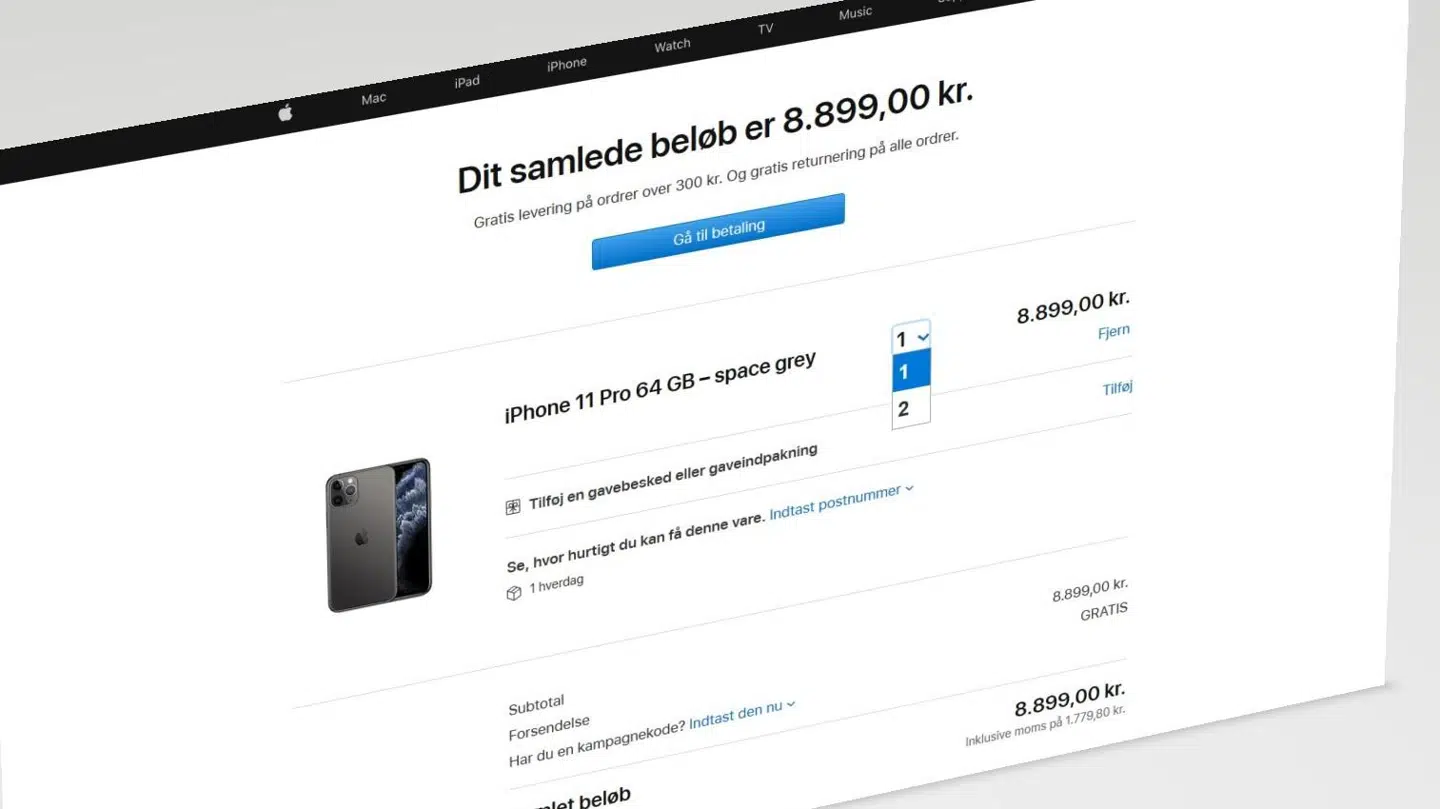Select quantity 1 in dropdown list

coord(911,371)
